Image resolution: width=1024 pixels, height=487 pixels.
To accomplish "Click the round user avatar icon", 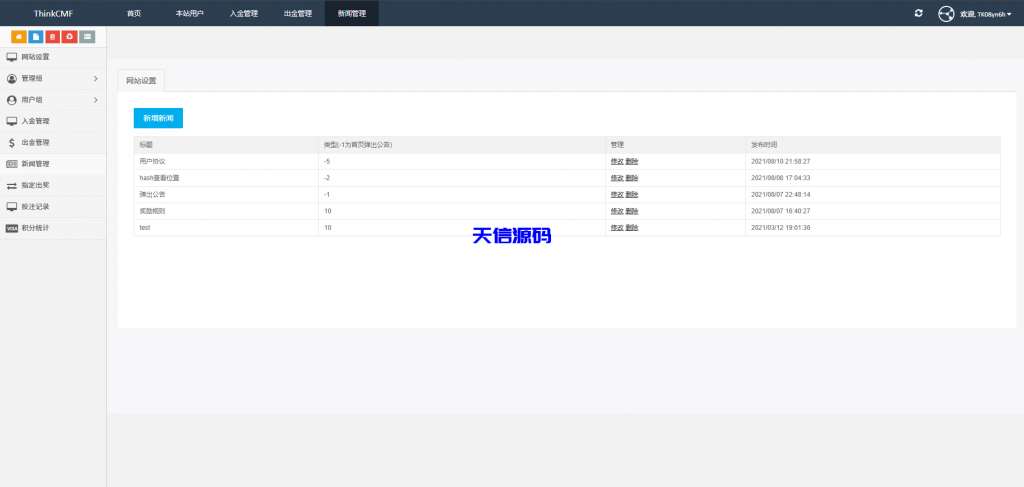I will pos(946,13).
